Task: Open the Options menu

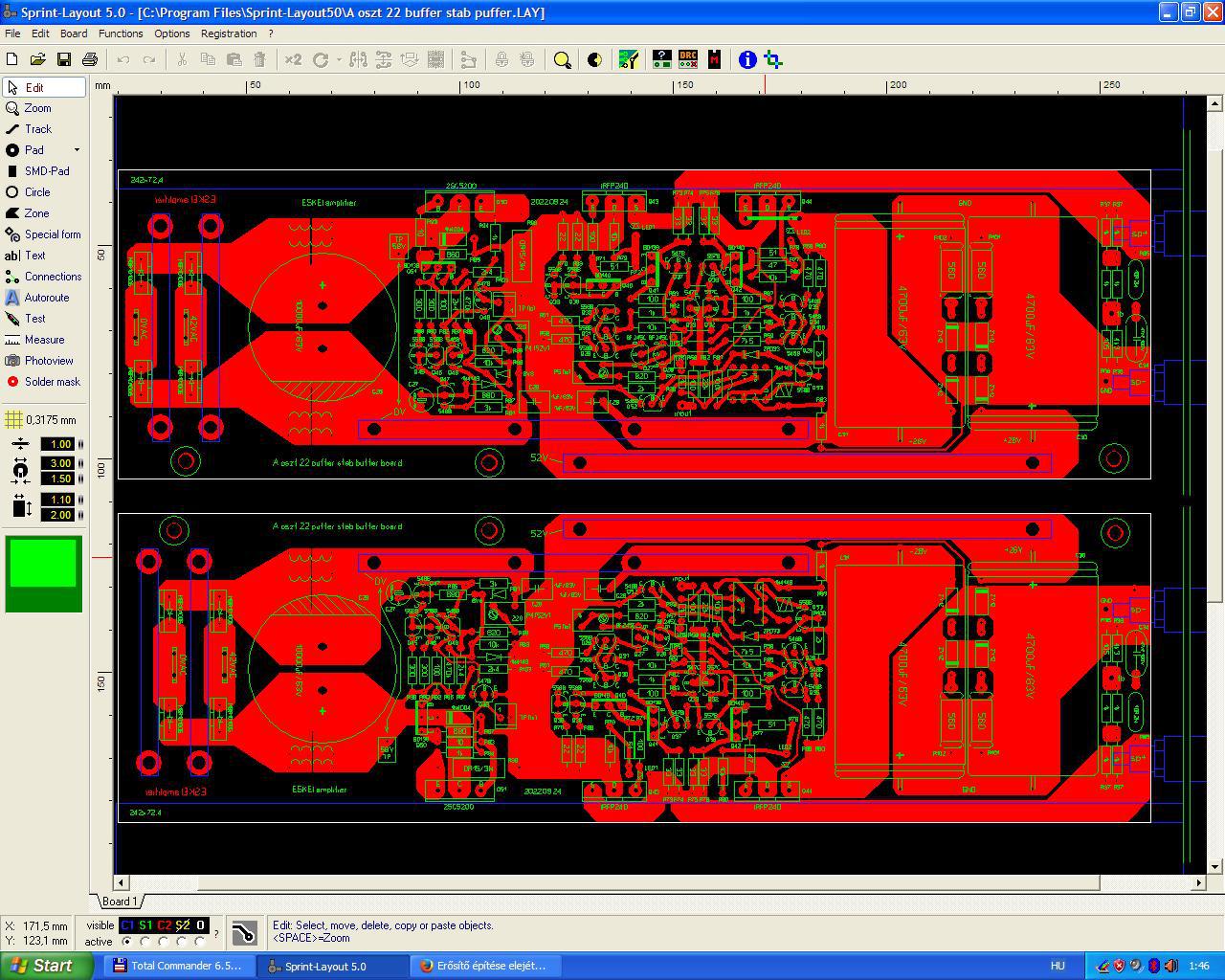Action: [172, 33]
